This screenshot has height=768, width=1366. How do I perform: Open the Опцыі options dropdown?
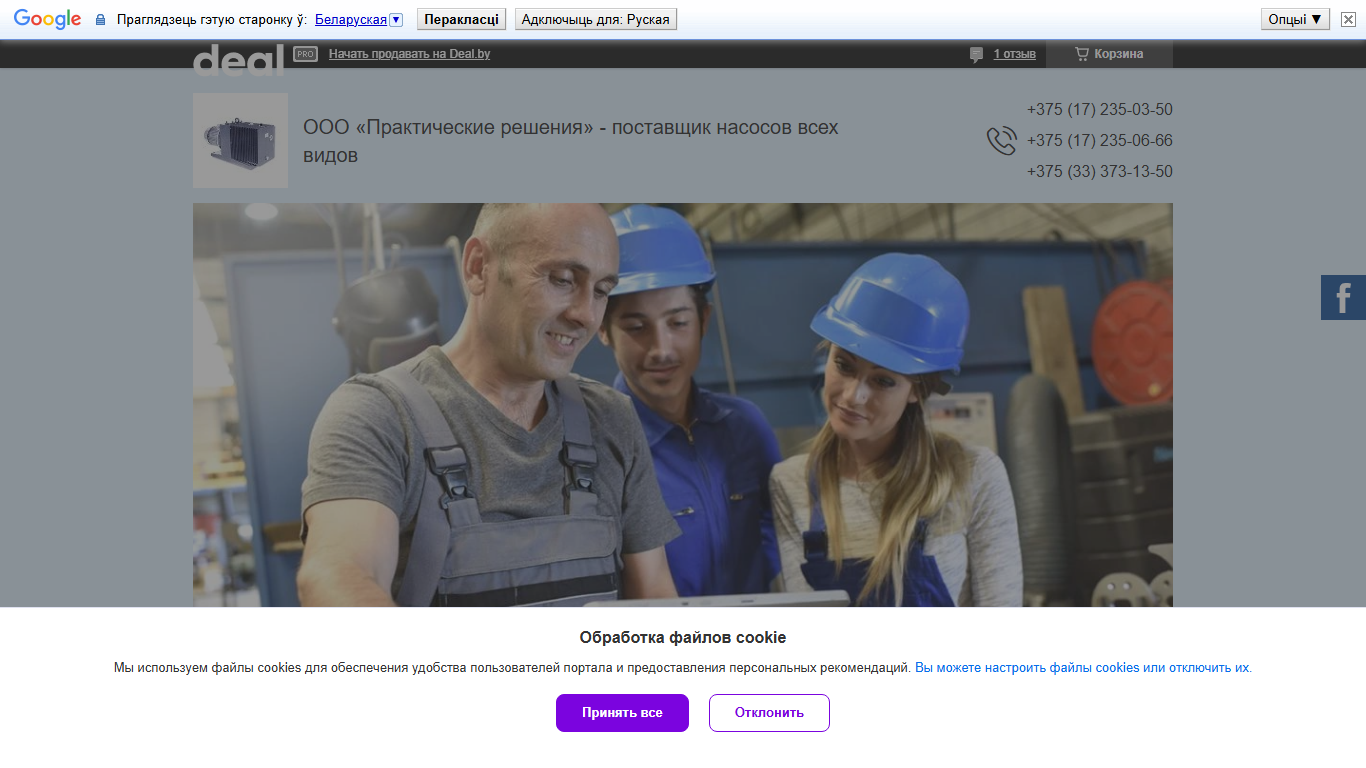[1295, 19]
